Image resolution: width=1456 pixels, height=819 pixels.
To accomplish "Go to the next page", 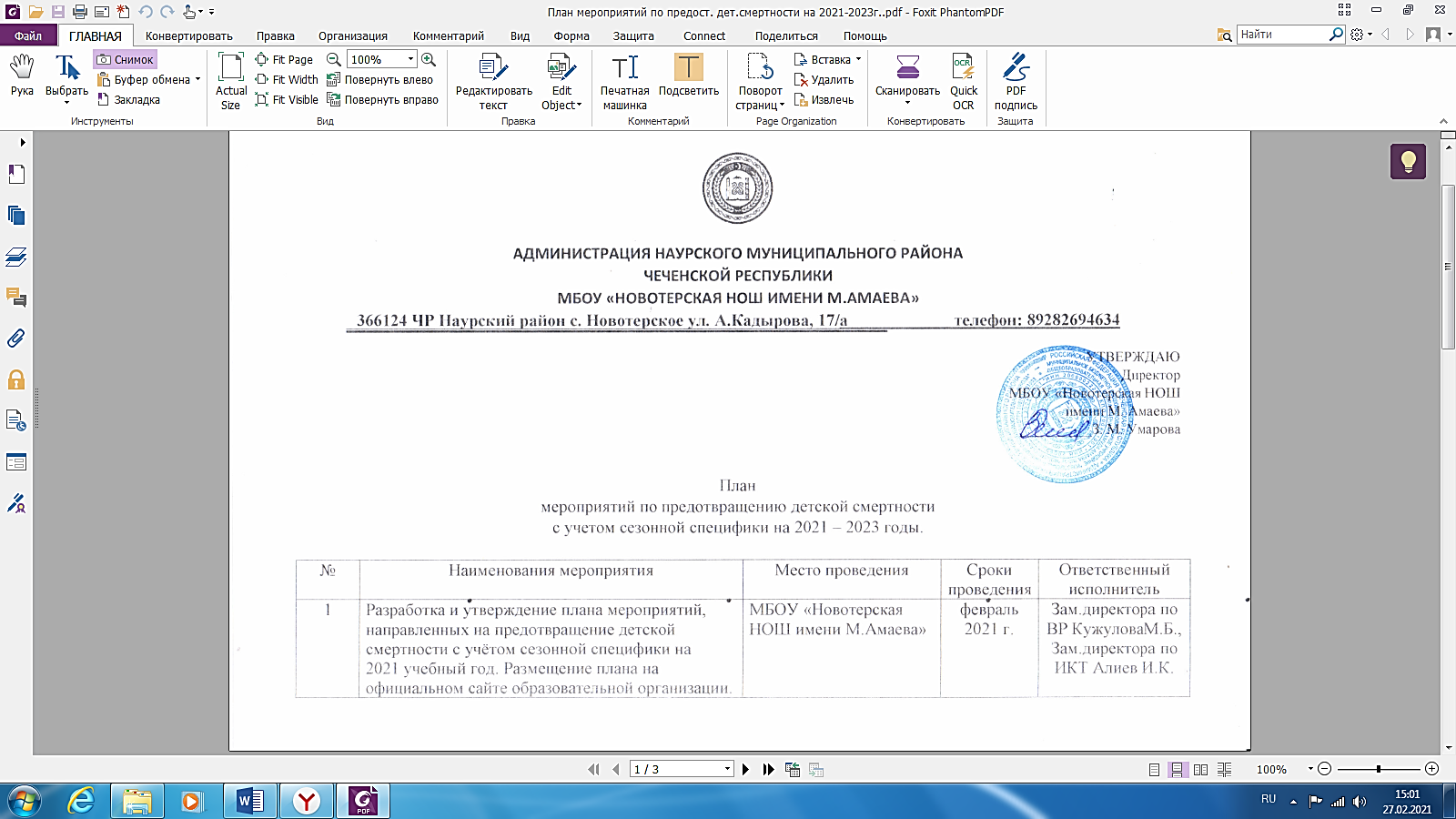I will click(x=746, y=770).
